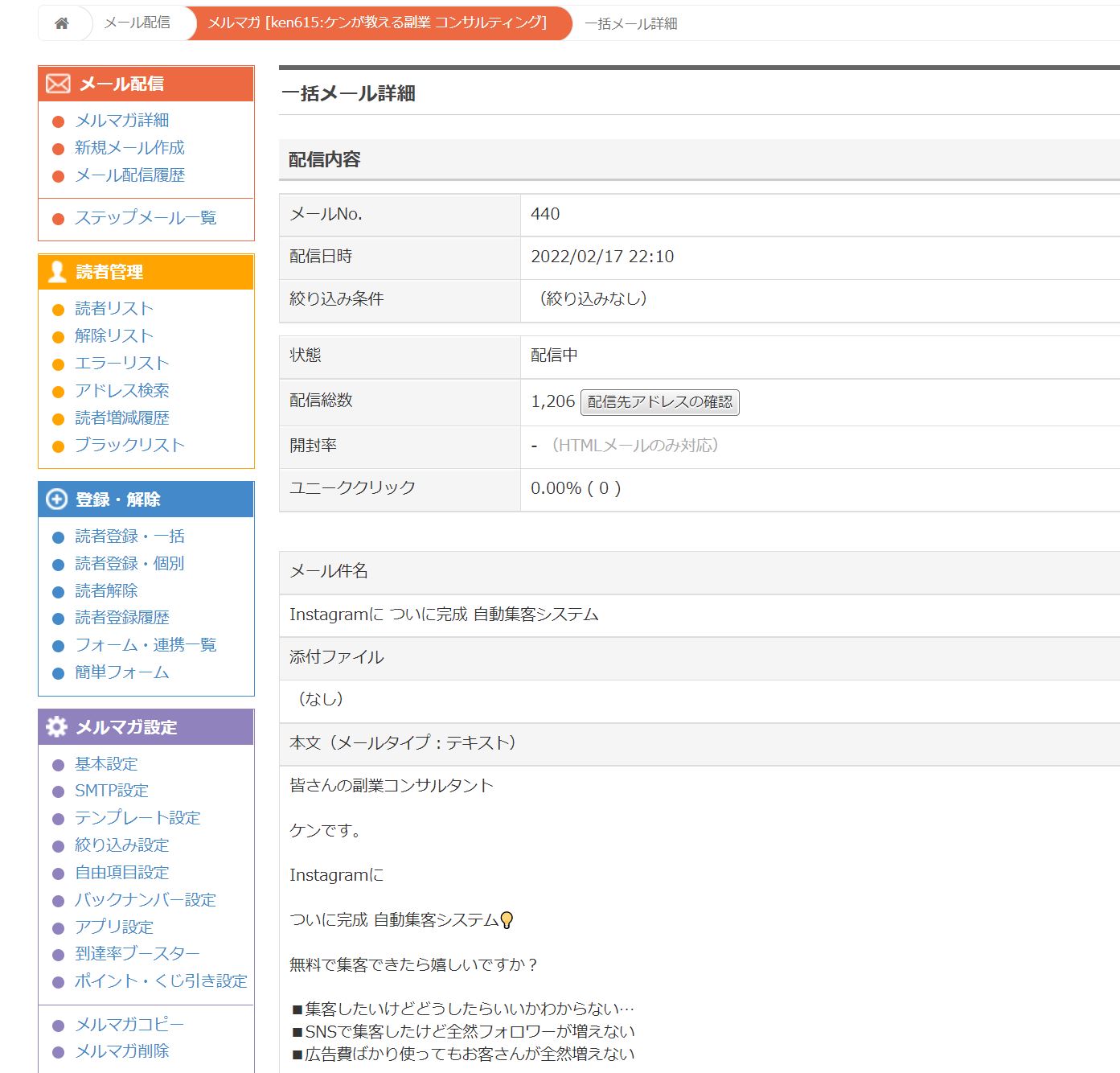Open メール配信履歴 link
The width and height of the screenshot is (1120, 1073).
pos(129,175)
